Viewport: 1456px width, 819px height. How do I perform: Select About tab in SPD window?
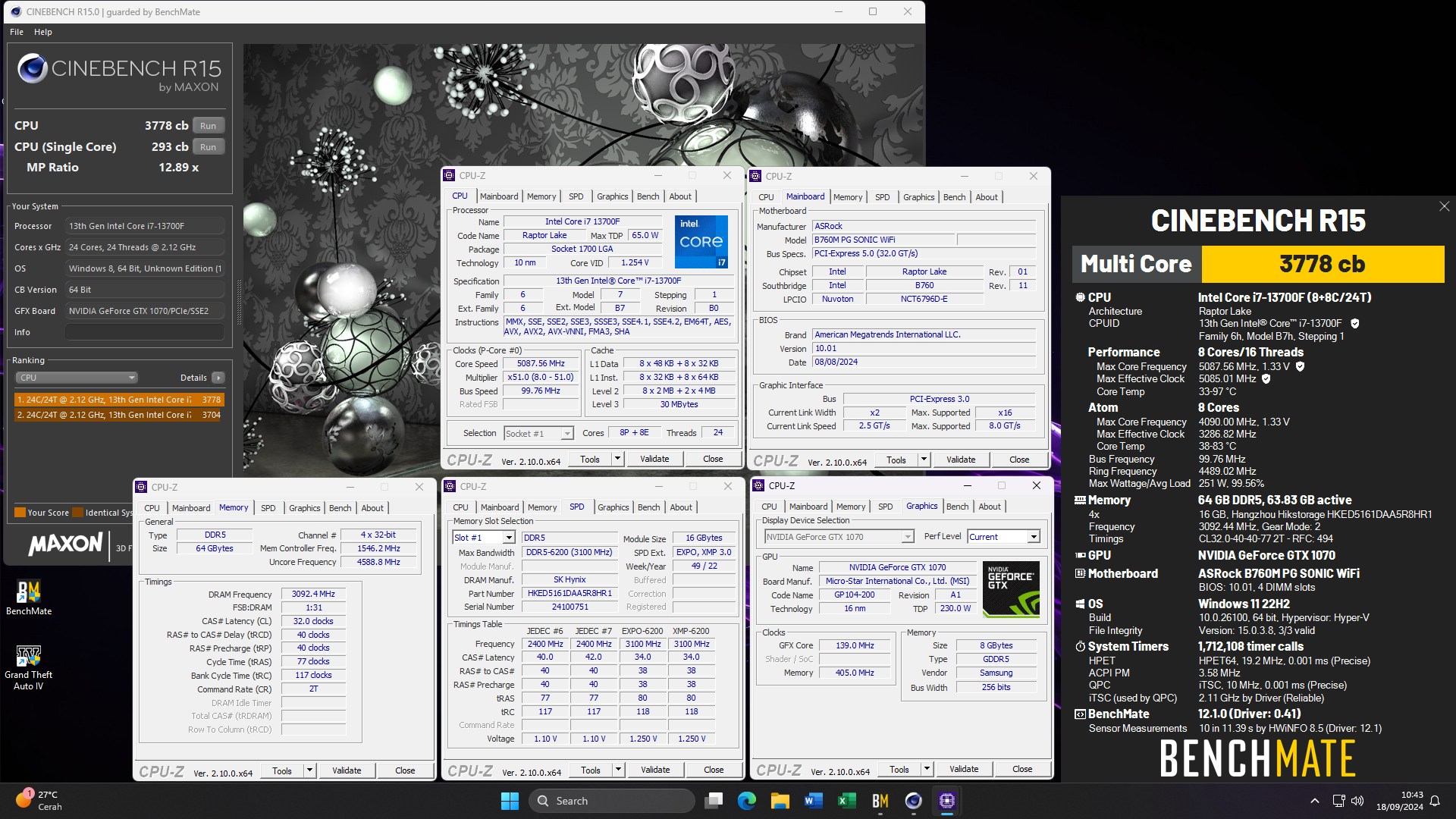click(680, 507)
